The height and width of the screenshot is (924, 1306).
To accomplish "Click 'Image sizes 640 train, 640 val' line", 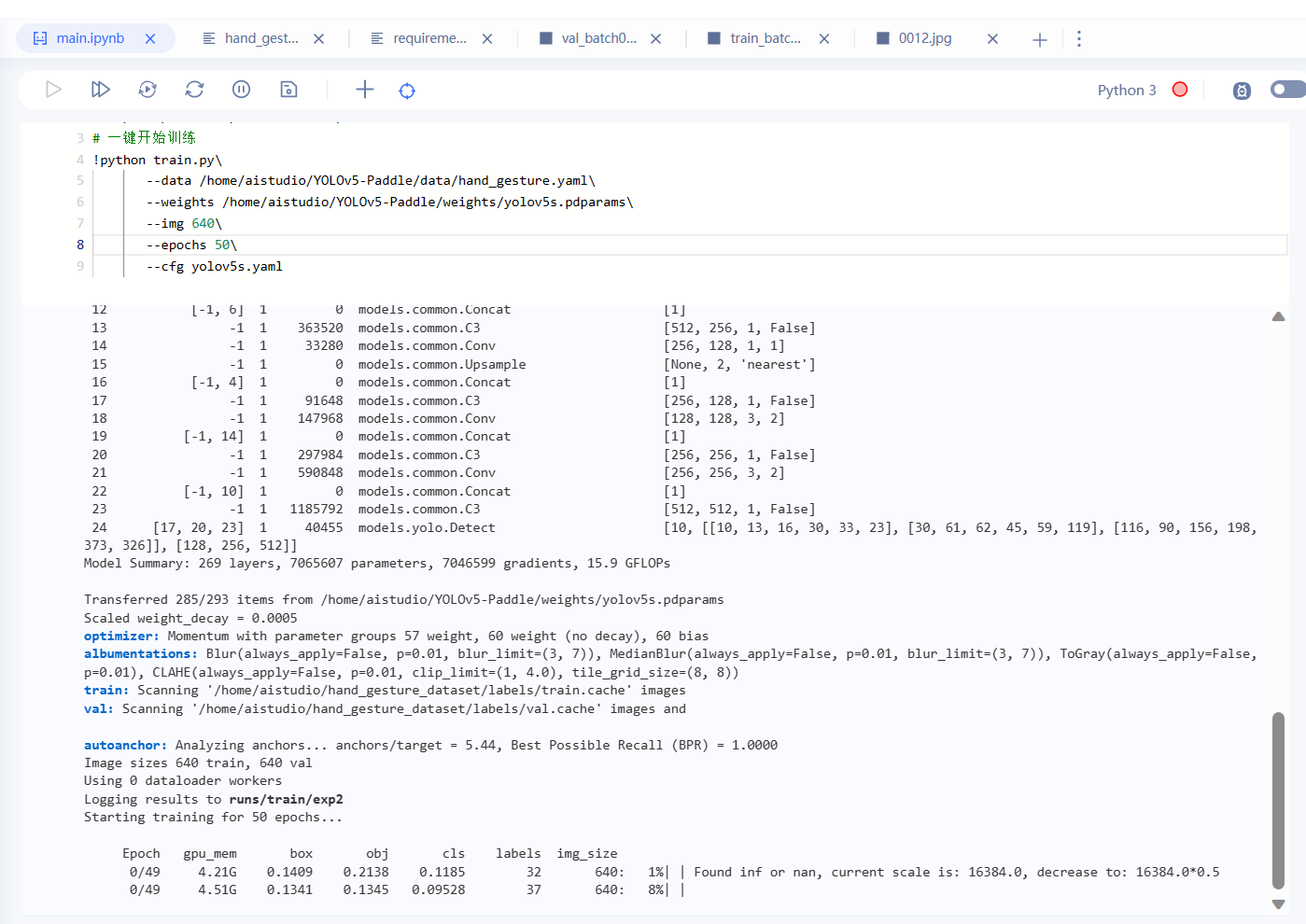I will pos(198,763).
